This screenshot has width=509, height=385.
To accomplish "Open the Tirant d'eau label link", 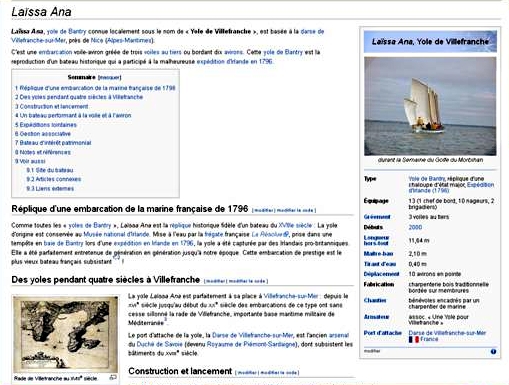I will pos(380,264).
